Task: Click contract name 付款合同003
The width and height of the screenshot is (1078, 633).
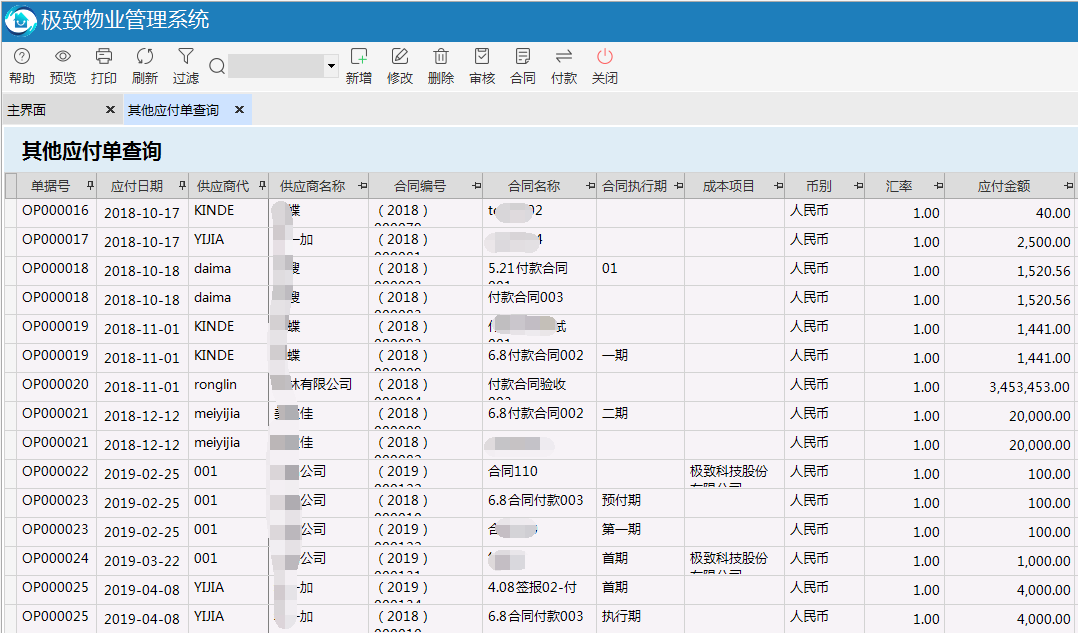Action: point(525,297)
